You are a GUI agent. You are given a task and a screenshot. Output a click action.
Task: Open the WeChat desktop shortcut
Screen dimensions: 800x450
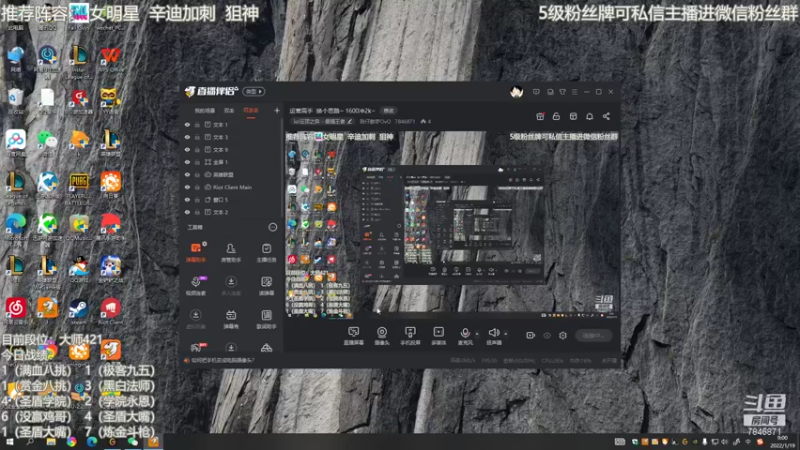(47, 142)
